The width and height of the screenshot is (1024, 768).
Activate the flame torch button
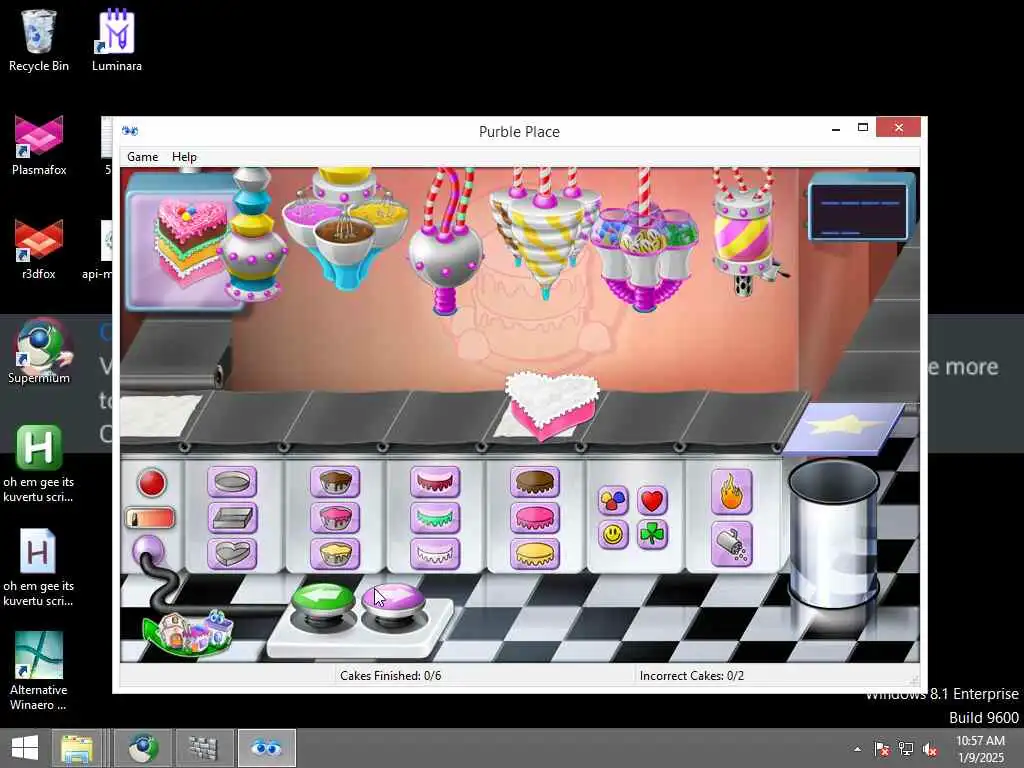tap(731, 492)
